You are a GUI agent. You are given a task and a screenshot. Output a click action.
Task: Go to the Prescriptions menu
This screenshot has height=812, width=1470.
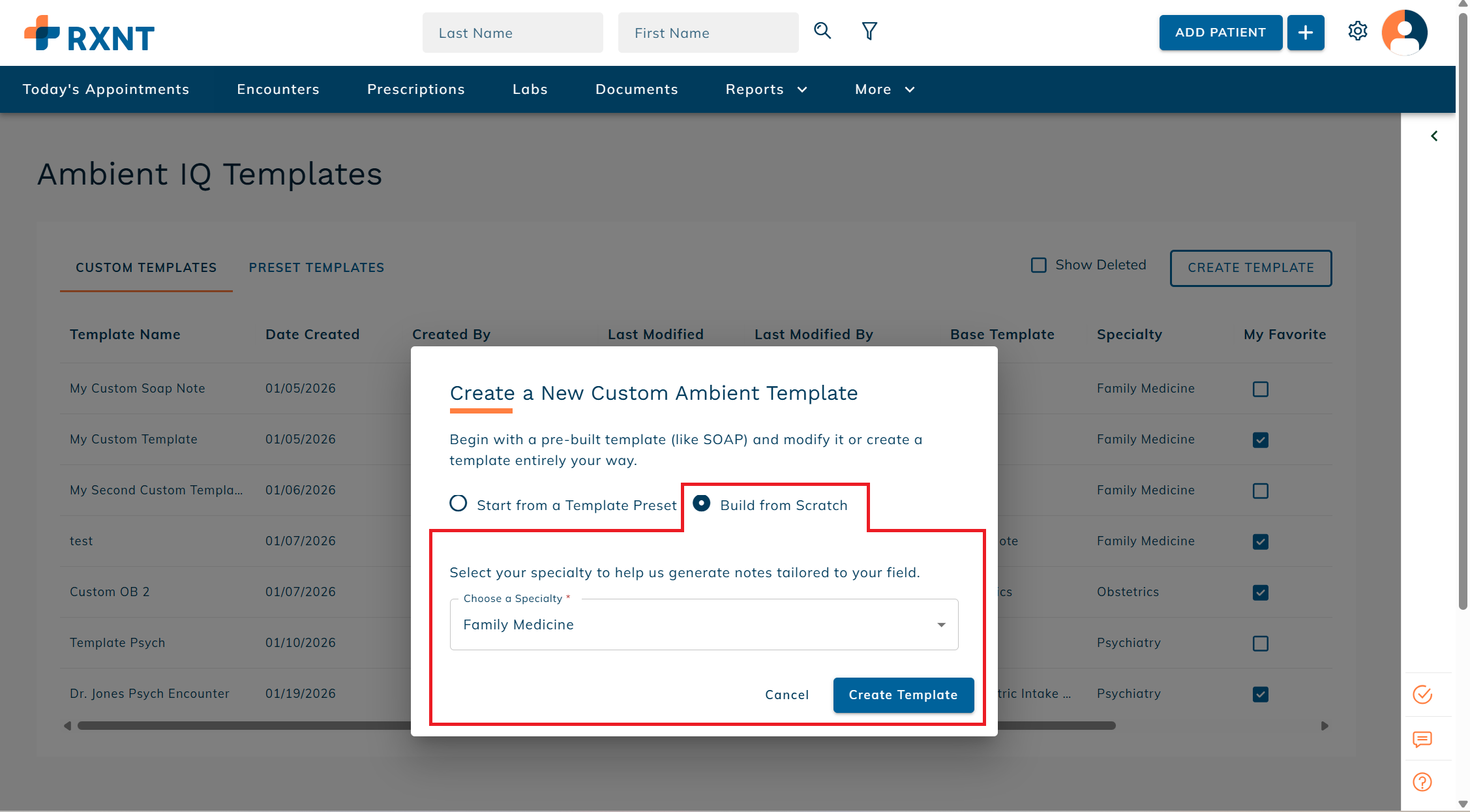[x=415, y=89]
